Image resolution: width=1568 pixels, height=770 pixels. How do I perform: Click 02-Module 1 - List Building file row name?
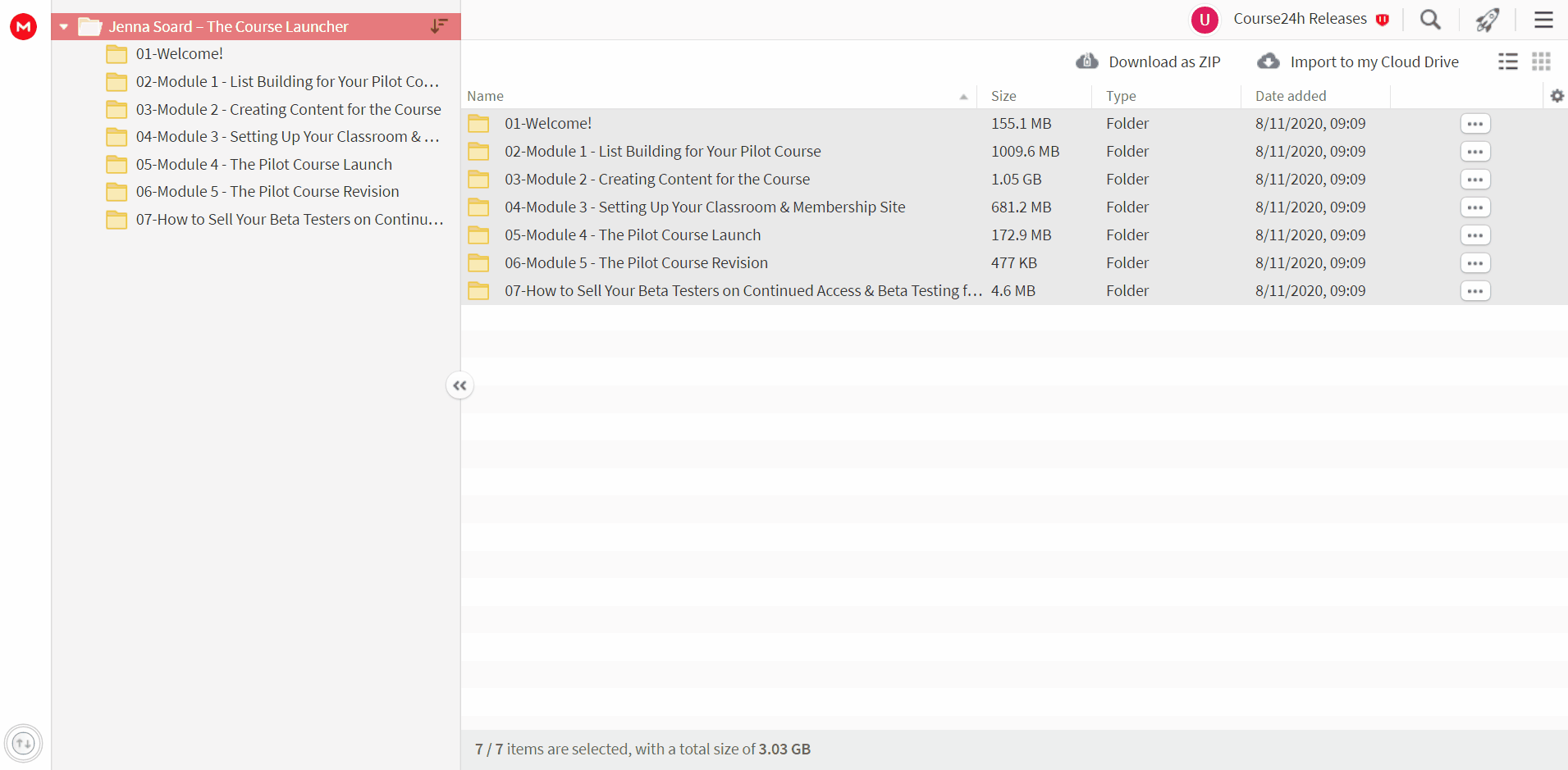coord(663,152)
